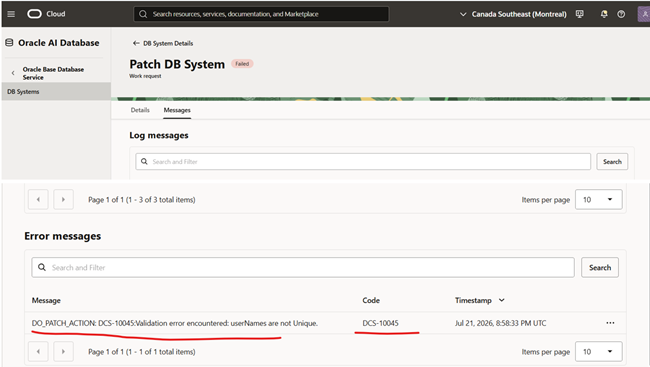Image resolution: width=650 pixels, height=367 pixels.
Task: Click the 'Page 1 of 1 (1 - 1 of 1 total items)' text
Action: [141, 352]
